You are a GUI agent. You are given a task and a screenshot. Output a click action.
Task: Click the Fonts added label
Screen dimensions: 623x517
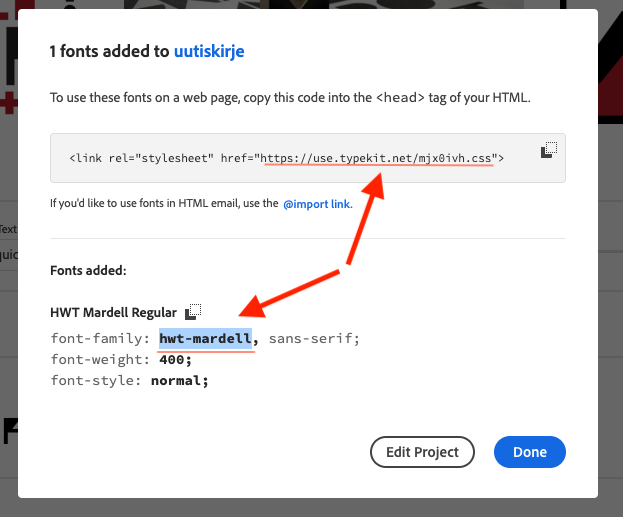coord(88,271)
